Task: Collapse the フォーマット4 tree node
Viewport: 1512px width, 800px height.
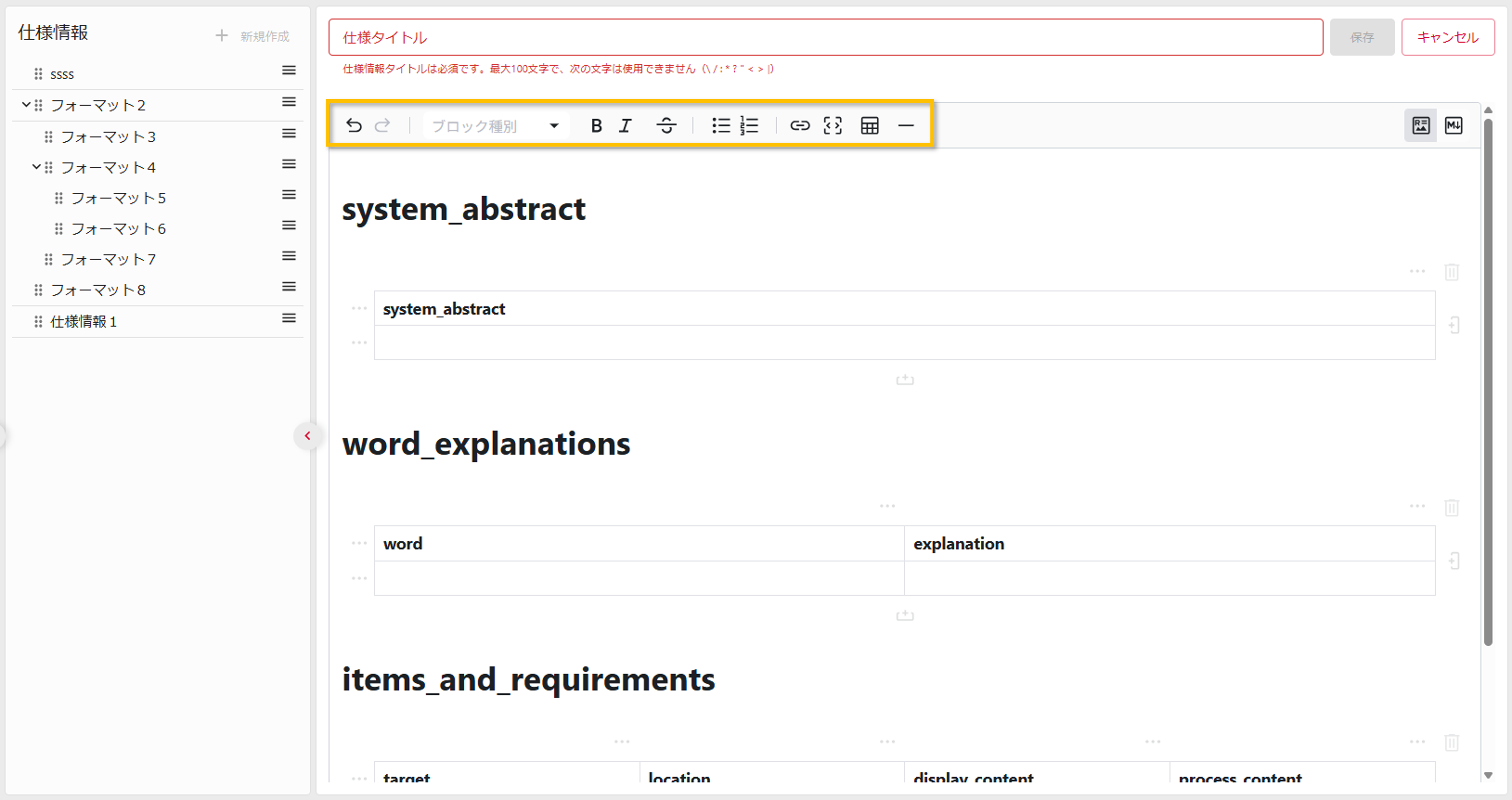Action: click(36, 167)
